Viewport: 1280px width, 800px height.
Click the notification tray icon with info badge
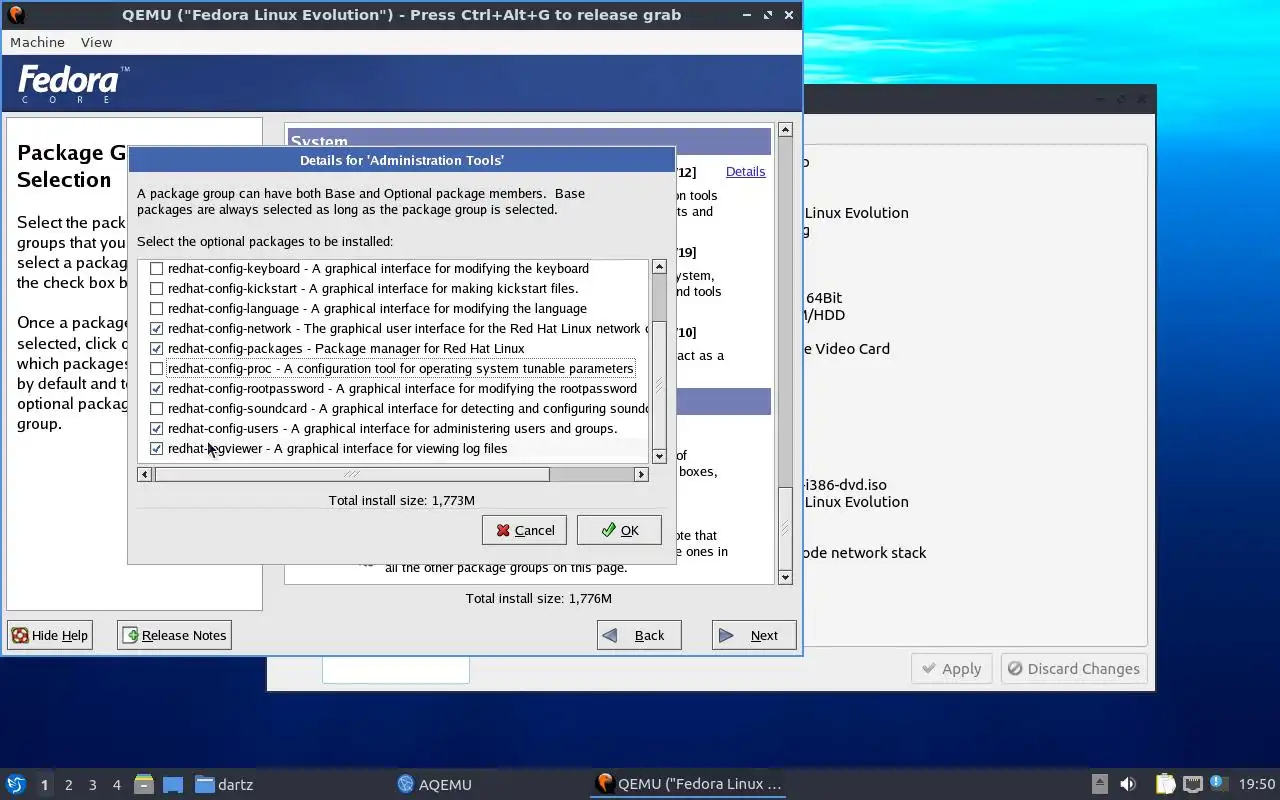(x=1218, y=783)
